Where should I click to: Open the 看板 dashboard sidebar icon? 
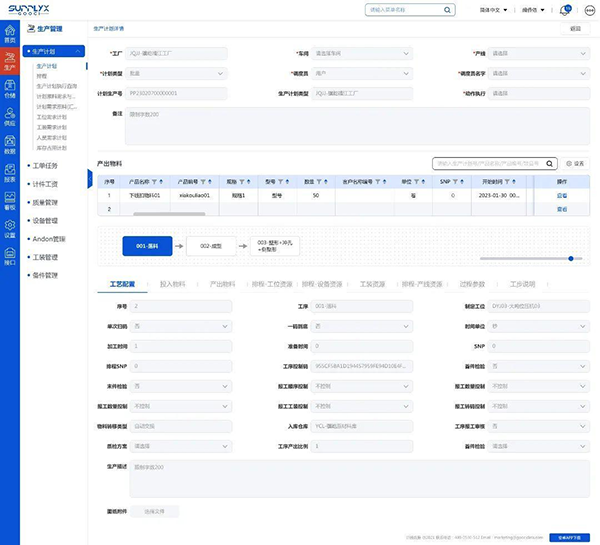[x=10, y=199]
